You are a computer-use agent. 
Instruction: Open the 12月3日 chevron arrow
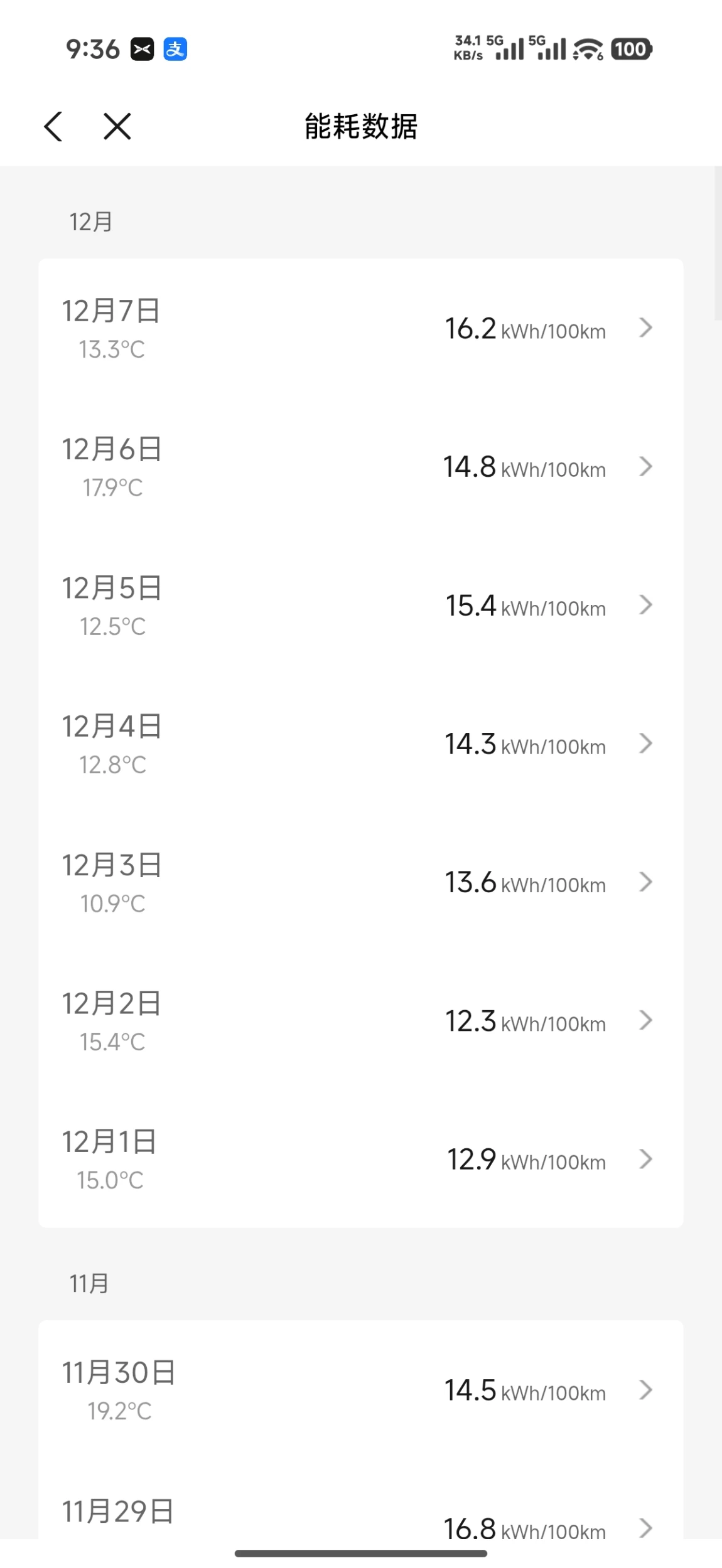[645, 882]
